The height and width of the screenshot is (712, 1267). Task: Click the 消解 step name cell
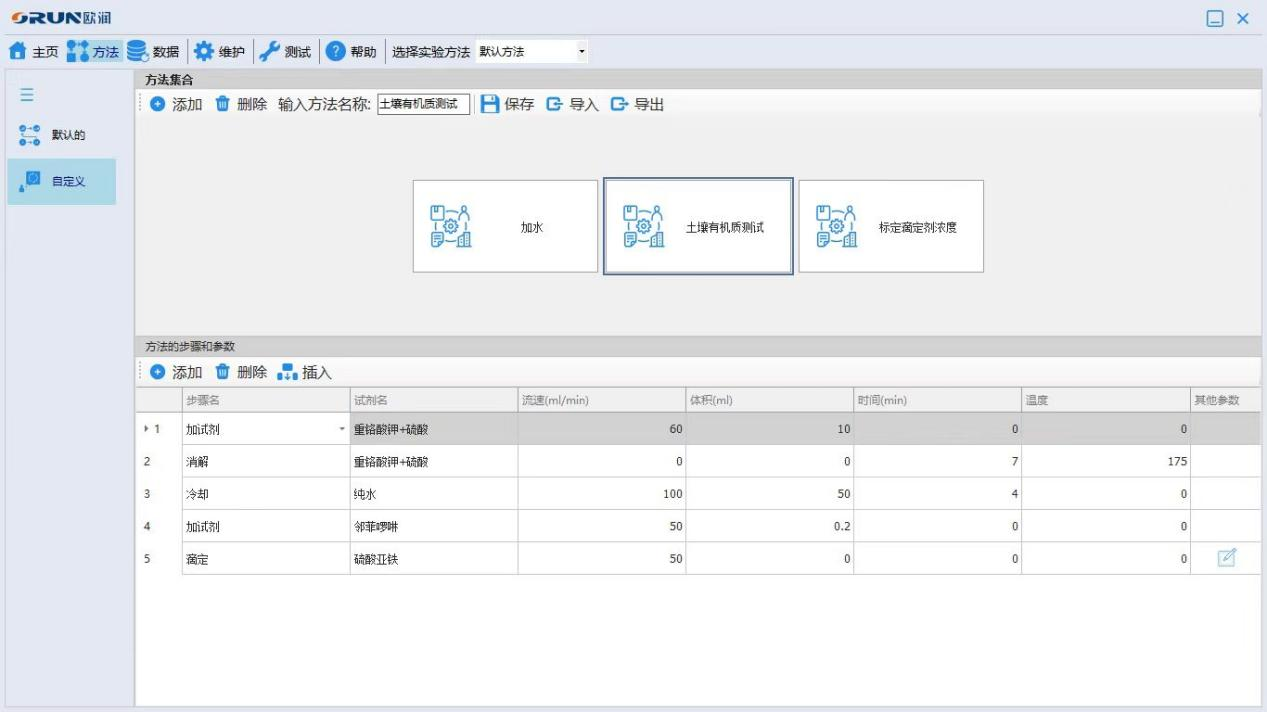coord(266,461)
